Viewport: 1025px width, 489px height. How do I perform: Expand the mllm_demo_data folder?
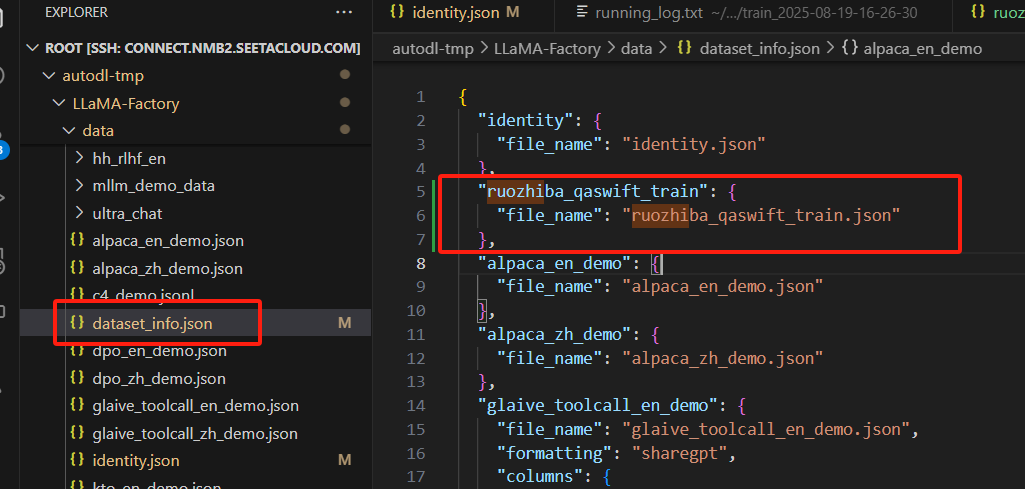click(79, 186)
